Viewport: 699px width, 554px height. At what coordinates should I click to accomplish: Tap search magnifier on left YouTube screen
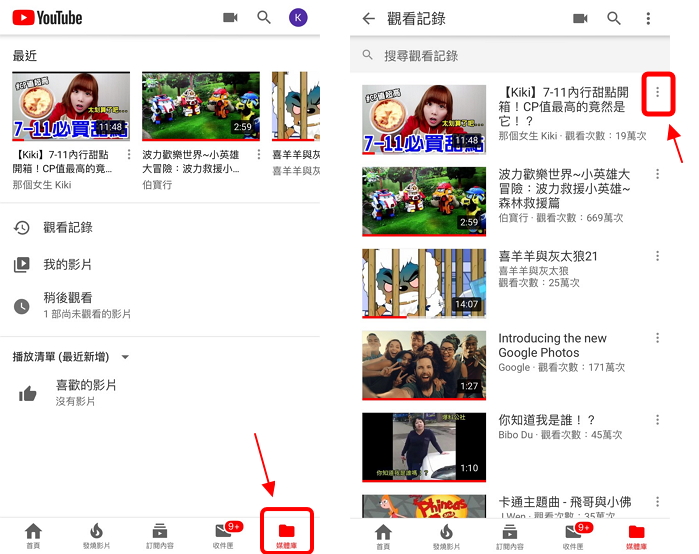(264, 17)
